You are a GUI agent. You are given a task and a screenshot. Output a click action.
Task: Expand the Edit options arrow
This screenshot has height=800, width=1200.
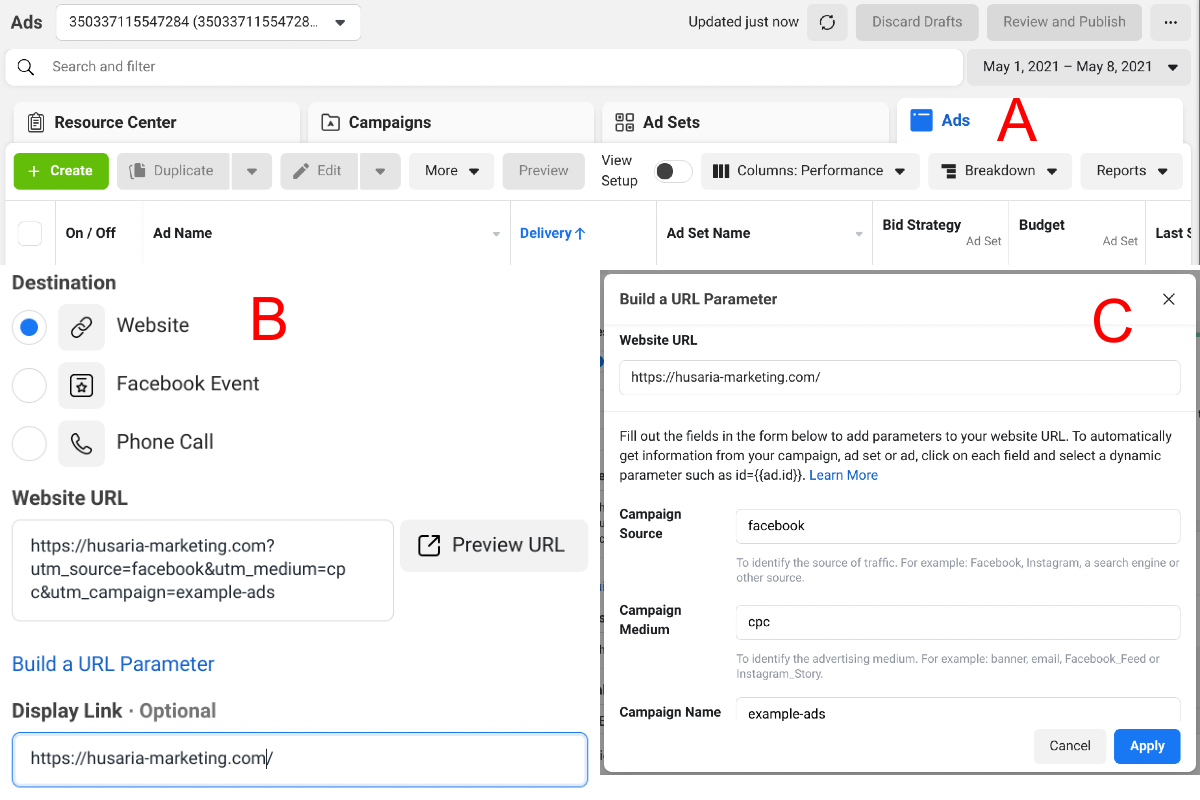[380, 171]
